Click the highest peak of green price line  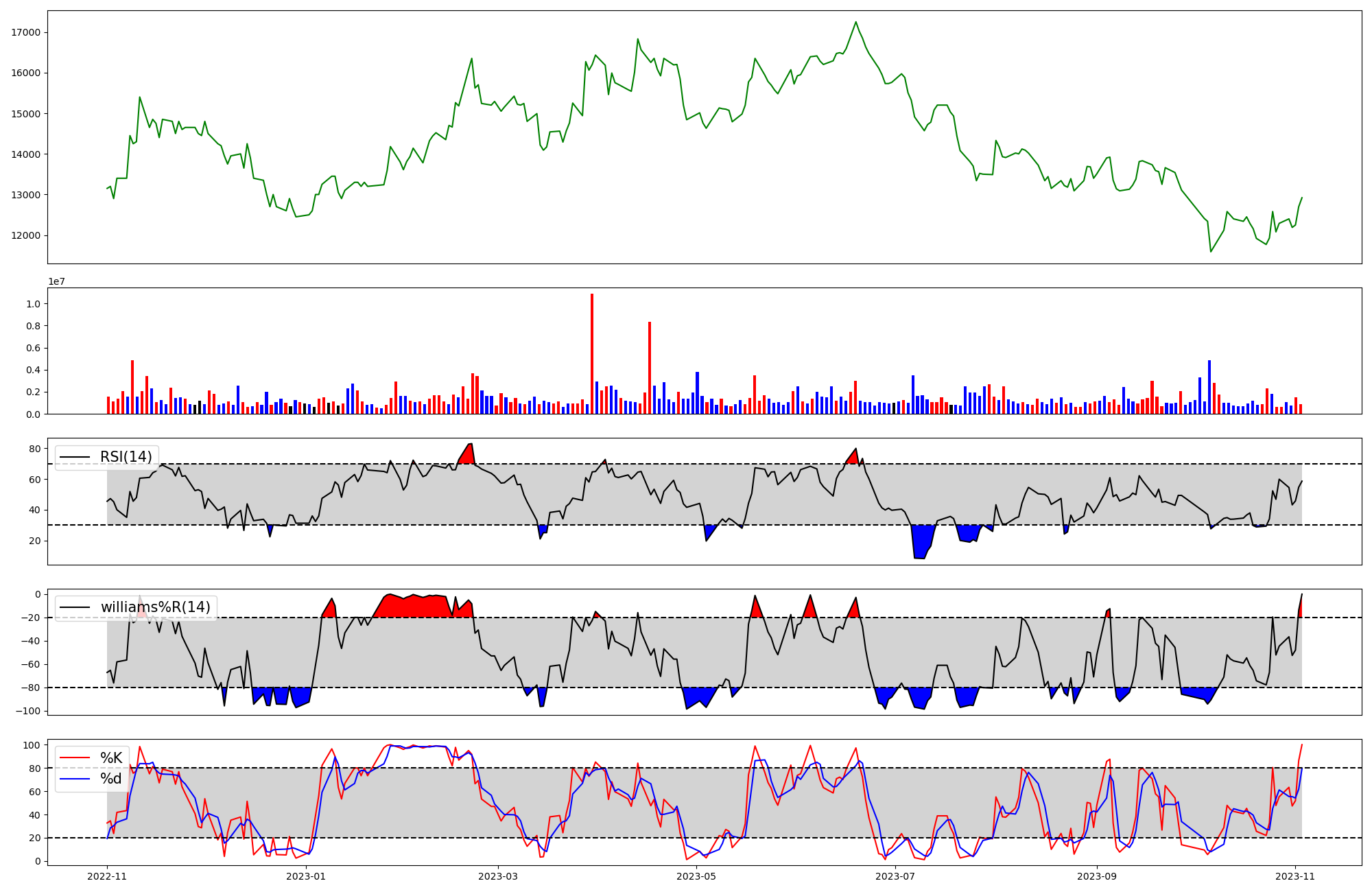tap(855, 22)
